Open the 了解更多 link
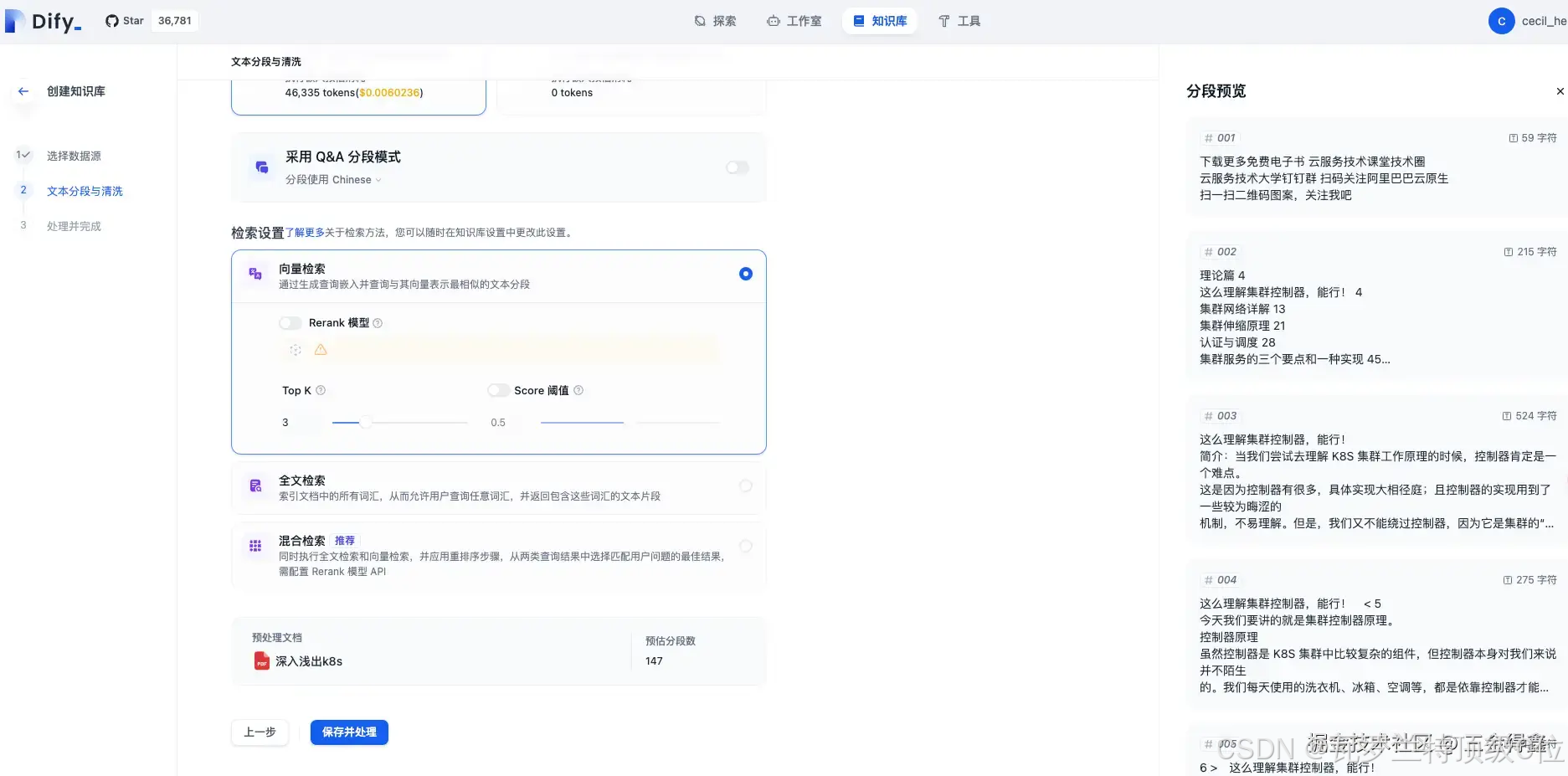This screenshot has height=776, width=1568. [x=305, y=233]
